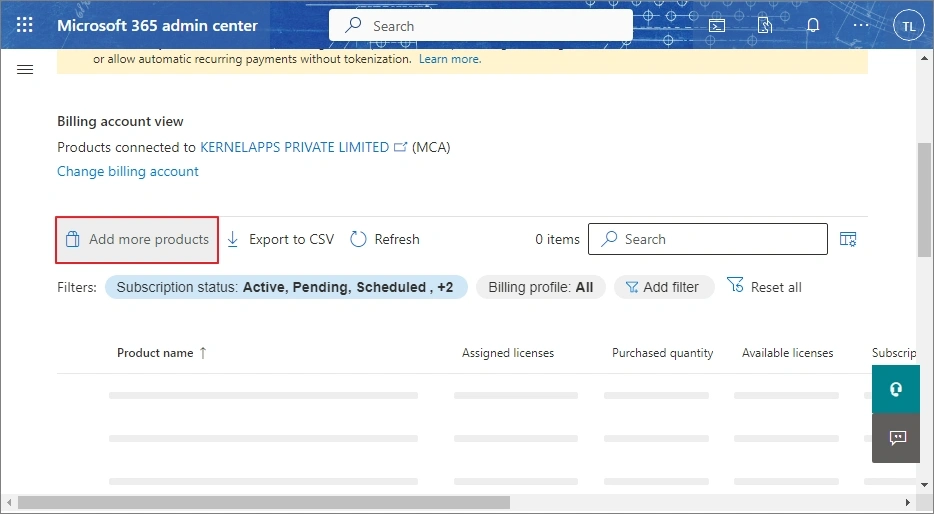Click Change billing account link
Screen dimensions: 934x514
127,172
